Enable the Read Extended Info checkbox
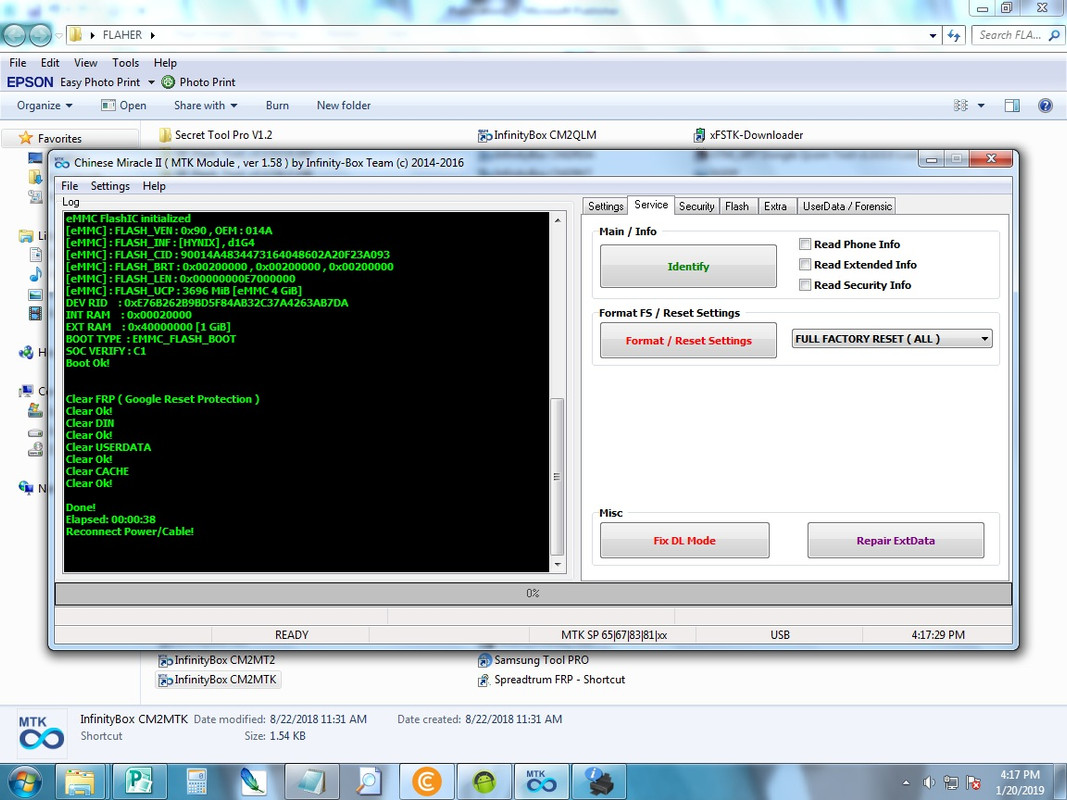The height and width of the screenshot is (800, 1067). [x=805, y=264]
